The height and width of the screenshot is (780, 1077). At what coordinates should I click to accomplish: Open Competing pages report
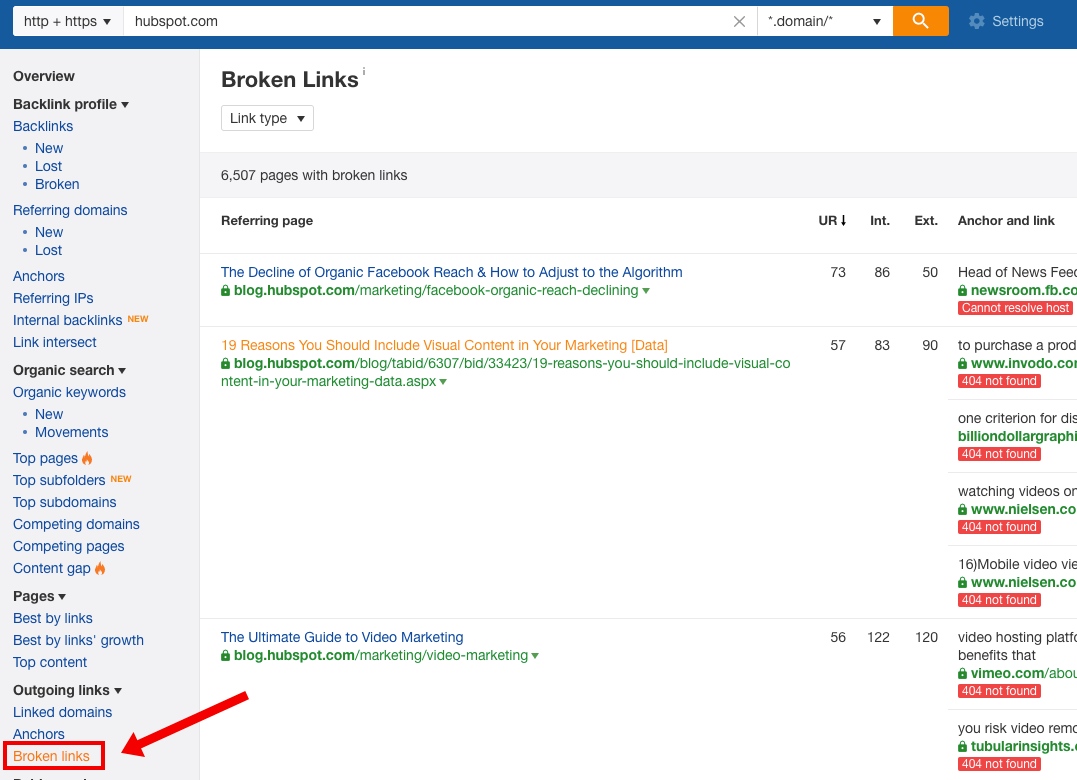click(69, 546)
